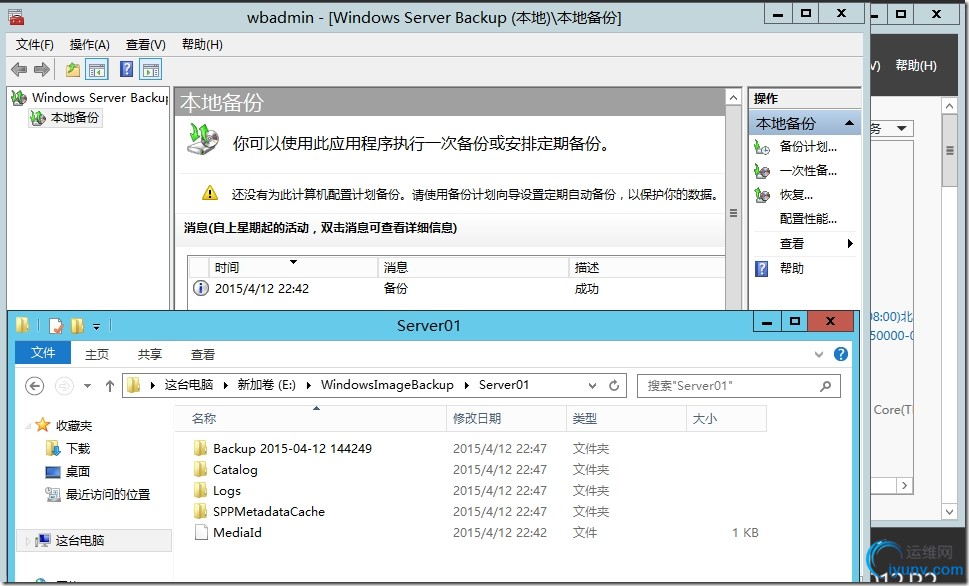Open the 帮助(H) menu in wbadmin
The width and height of the screenshot is (969, 586).
click(x=202, y=45)
